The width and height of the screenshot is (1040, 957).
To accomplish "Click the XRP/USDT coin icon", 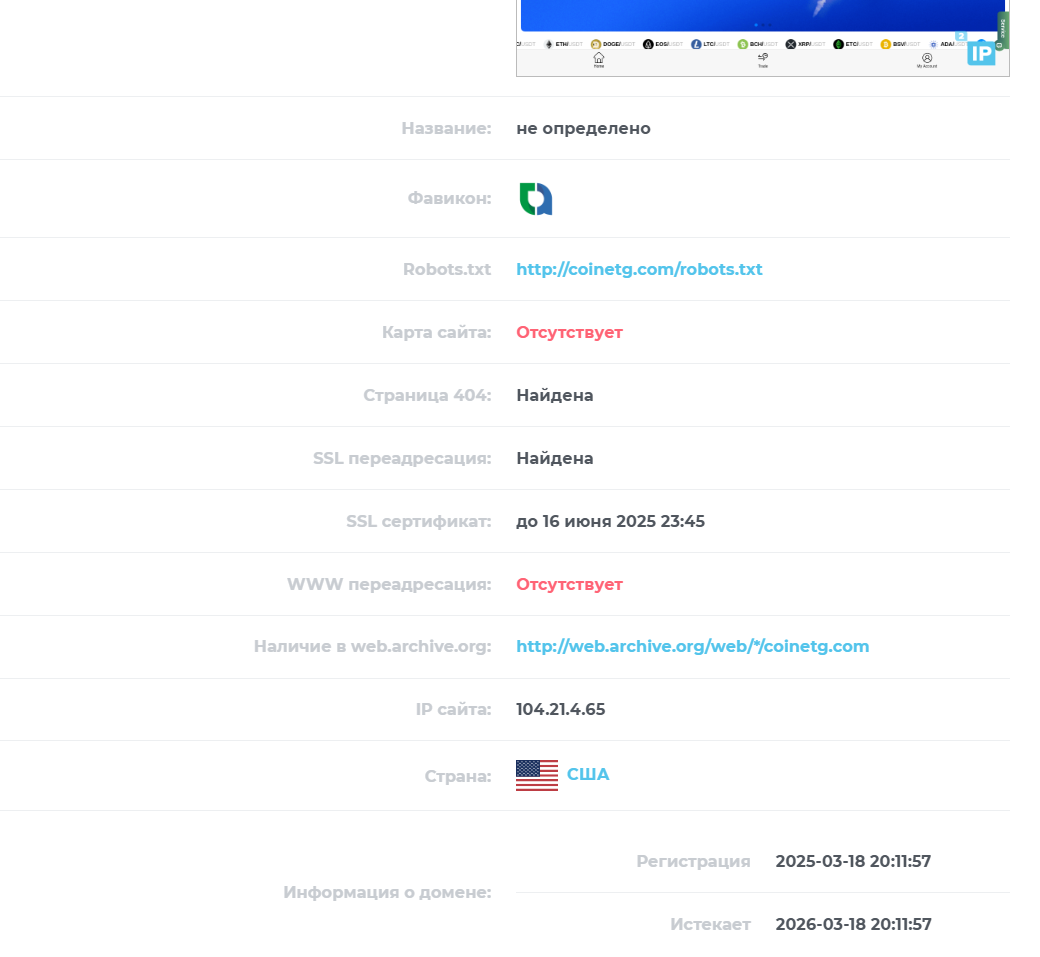I will 791,44.
